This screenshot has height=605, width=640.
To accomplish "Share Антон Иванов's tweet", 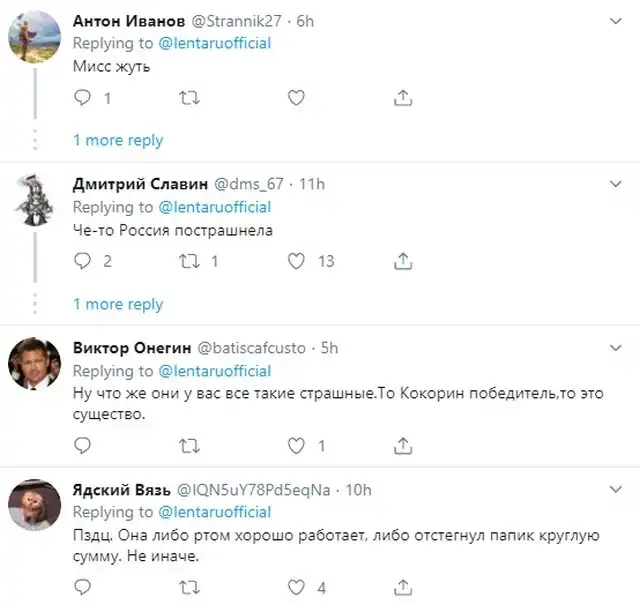I will click(x=403, y=98).
